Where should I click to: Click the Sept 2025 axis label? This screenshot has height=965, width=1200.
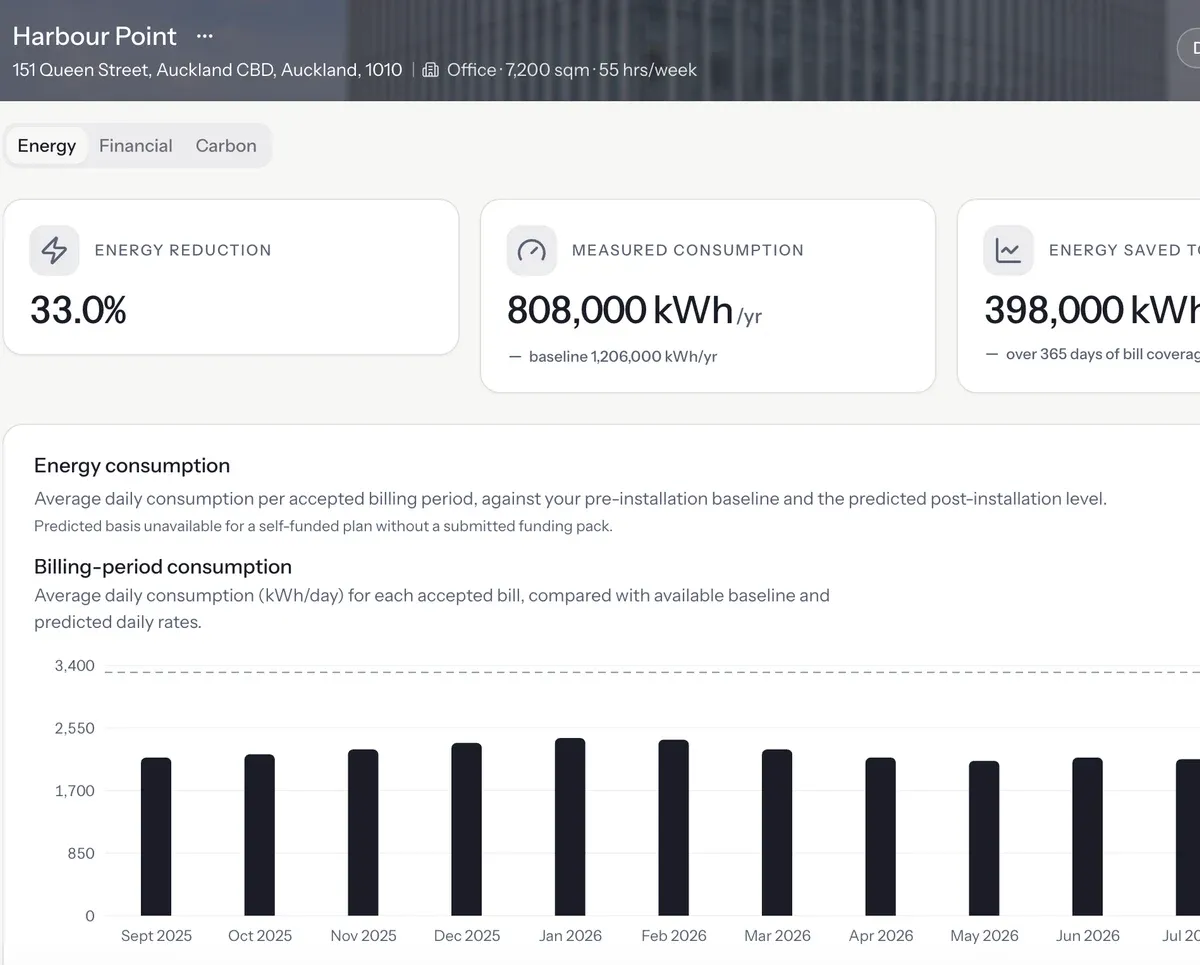pos(156,936)
